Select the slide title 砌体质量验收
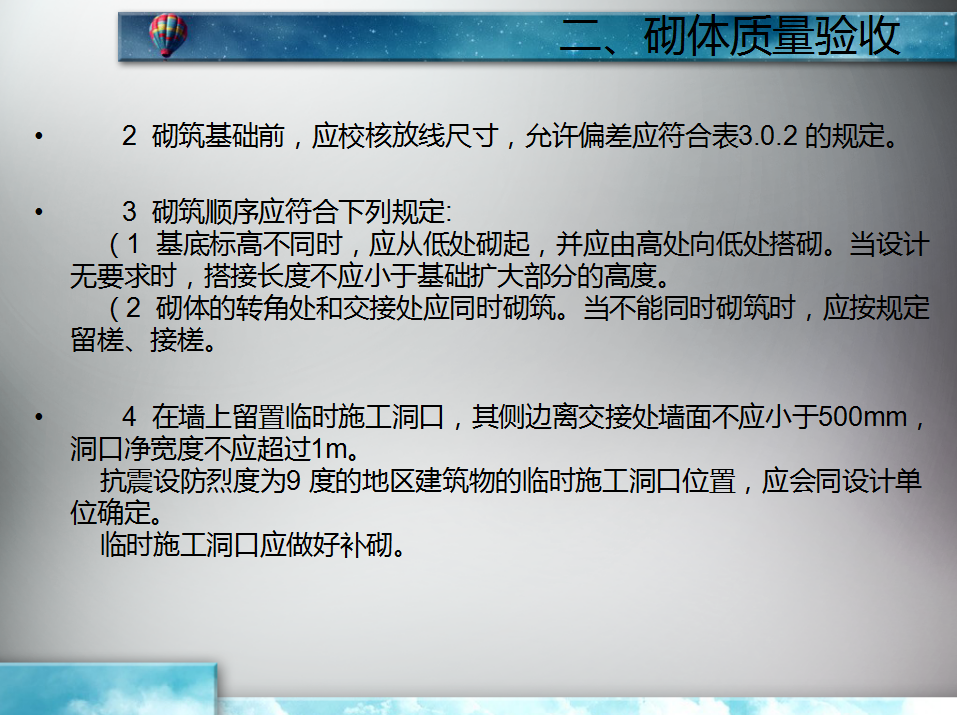 click(x=772, y=37)
